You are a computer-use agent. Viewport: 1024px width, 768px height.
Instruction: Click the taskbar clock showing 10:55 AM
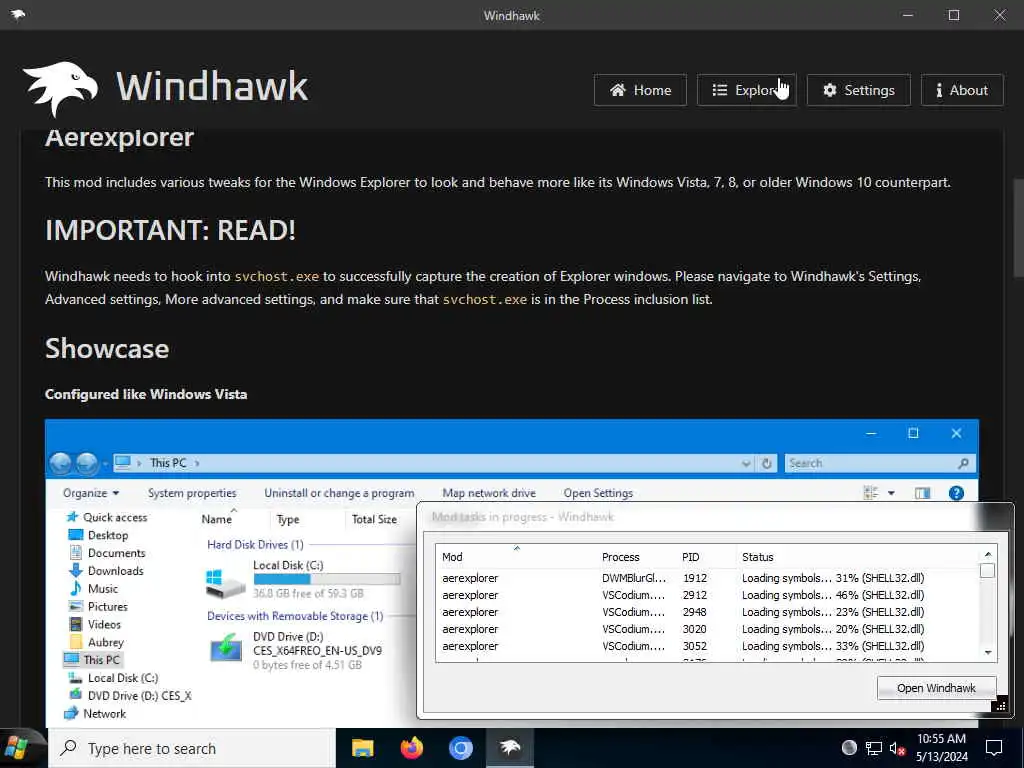click(x=941, y=748)
